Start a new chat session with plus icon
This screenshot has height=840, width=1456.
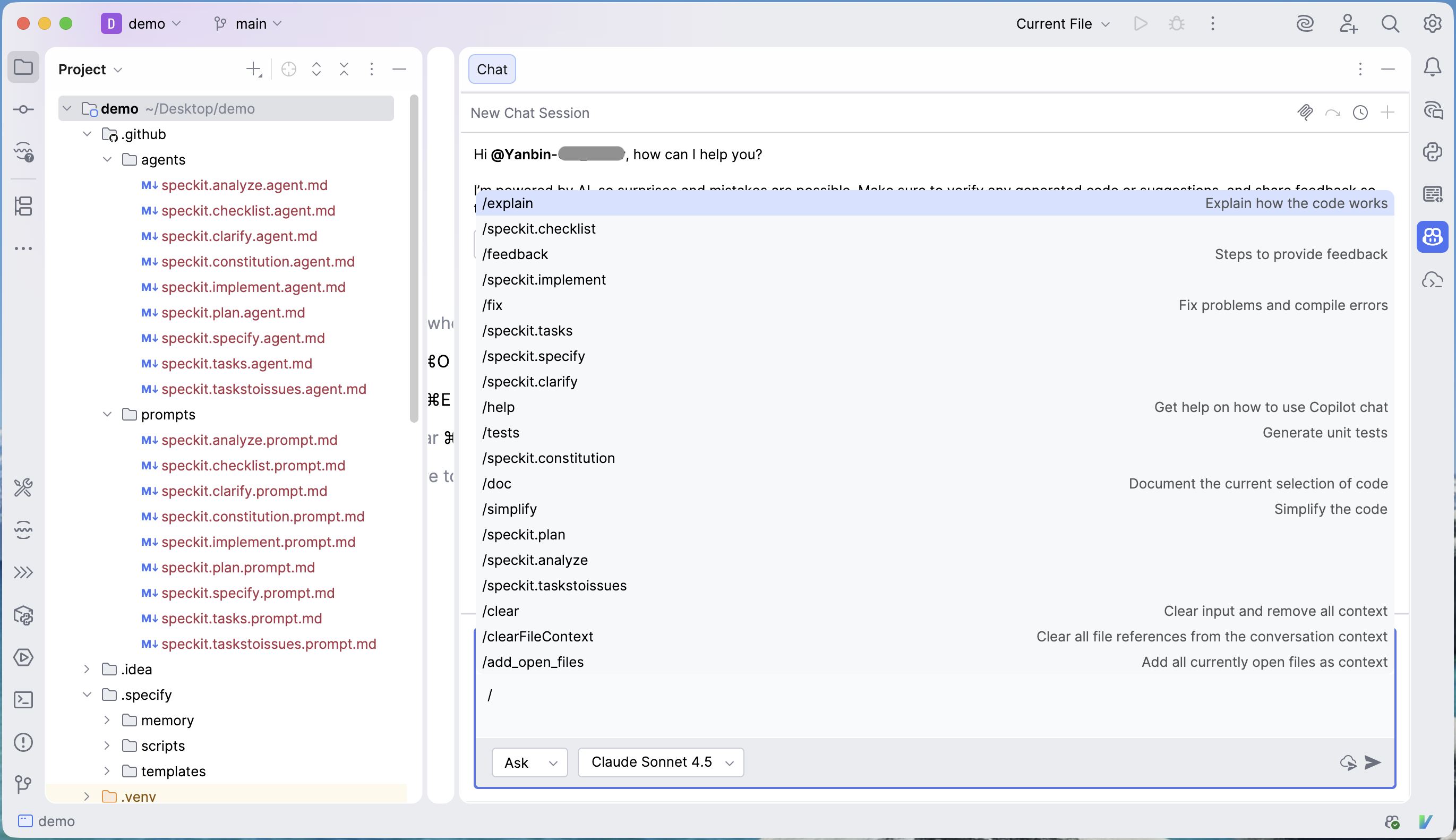pos(1388,113)
